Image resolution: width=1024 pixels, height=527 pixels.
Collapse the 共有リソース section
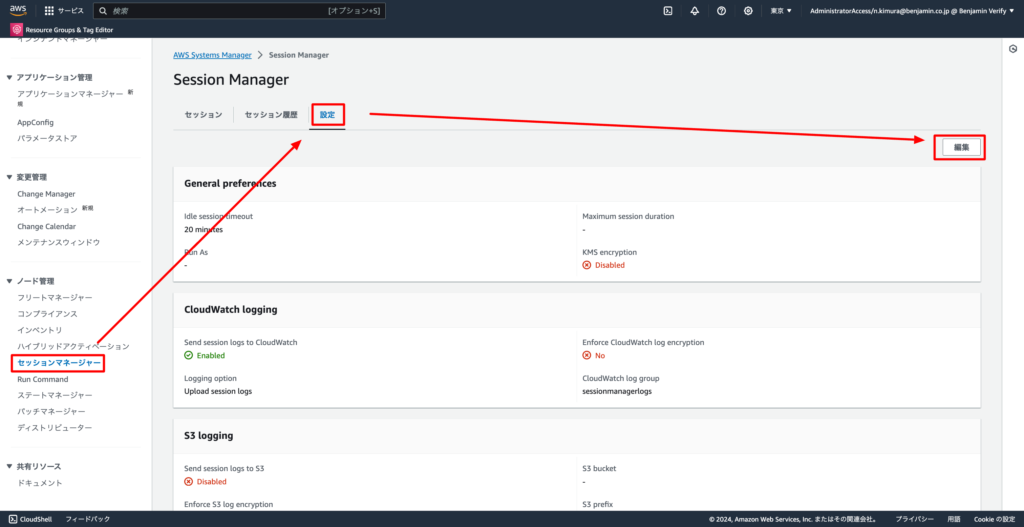click(9, 466)
